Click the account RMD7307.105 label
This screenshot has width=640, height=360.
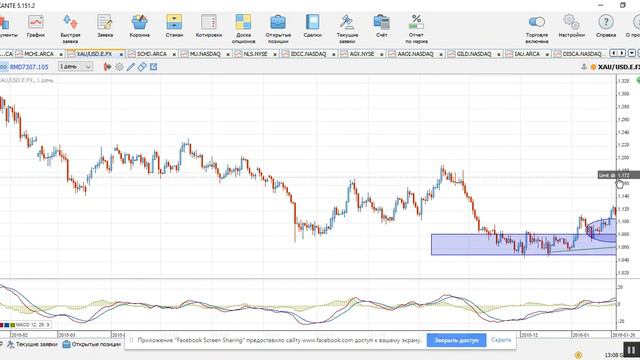[x=29, y=67]
